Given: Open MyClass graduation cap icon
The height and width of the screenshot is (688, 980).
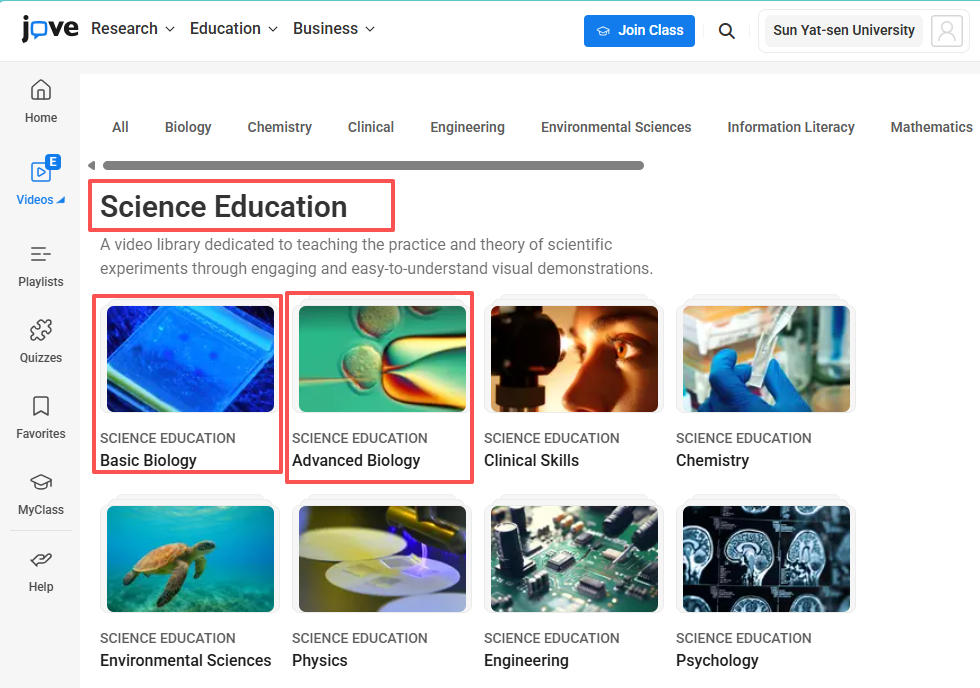Looking at the screenshot, I should point(41,483).
